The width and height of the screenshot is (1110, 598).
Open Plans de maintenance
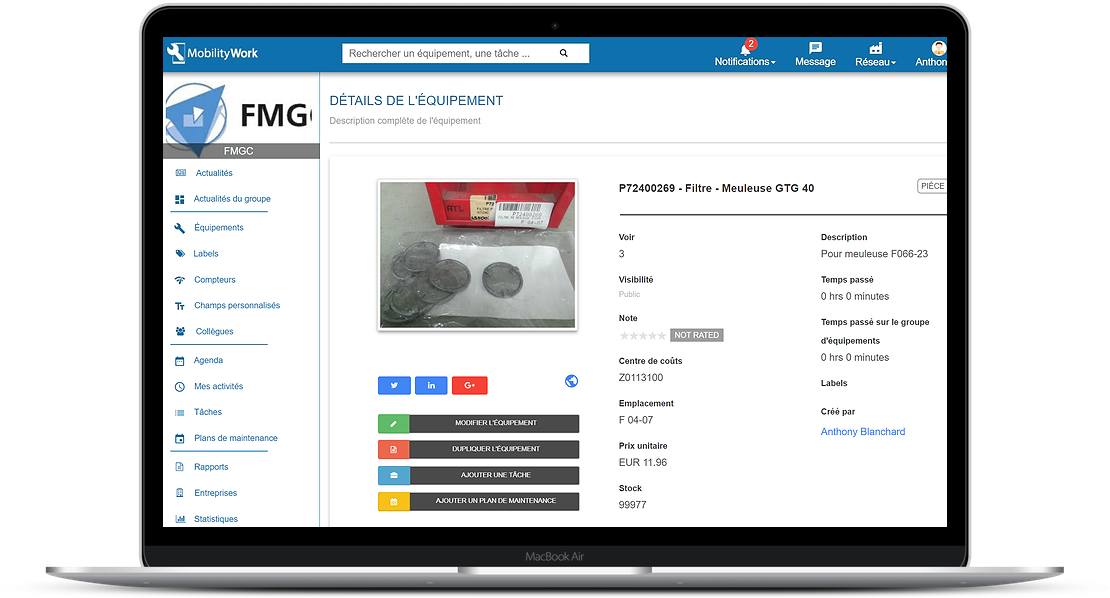point(236,438)
